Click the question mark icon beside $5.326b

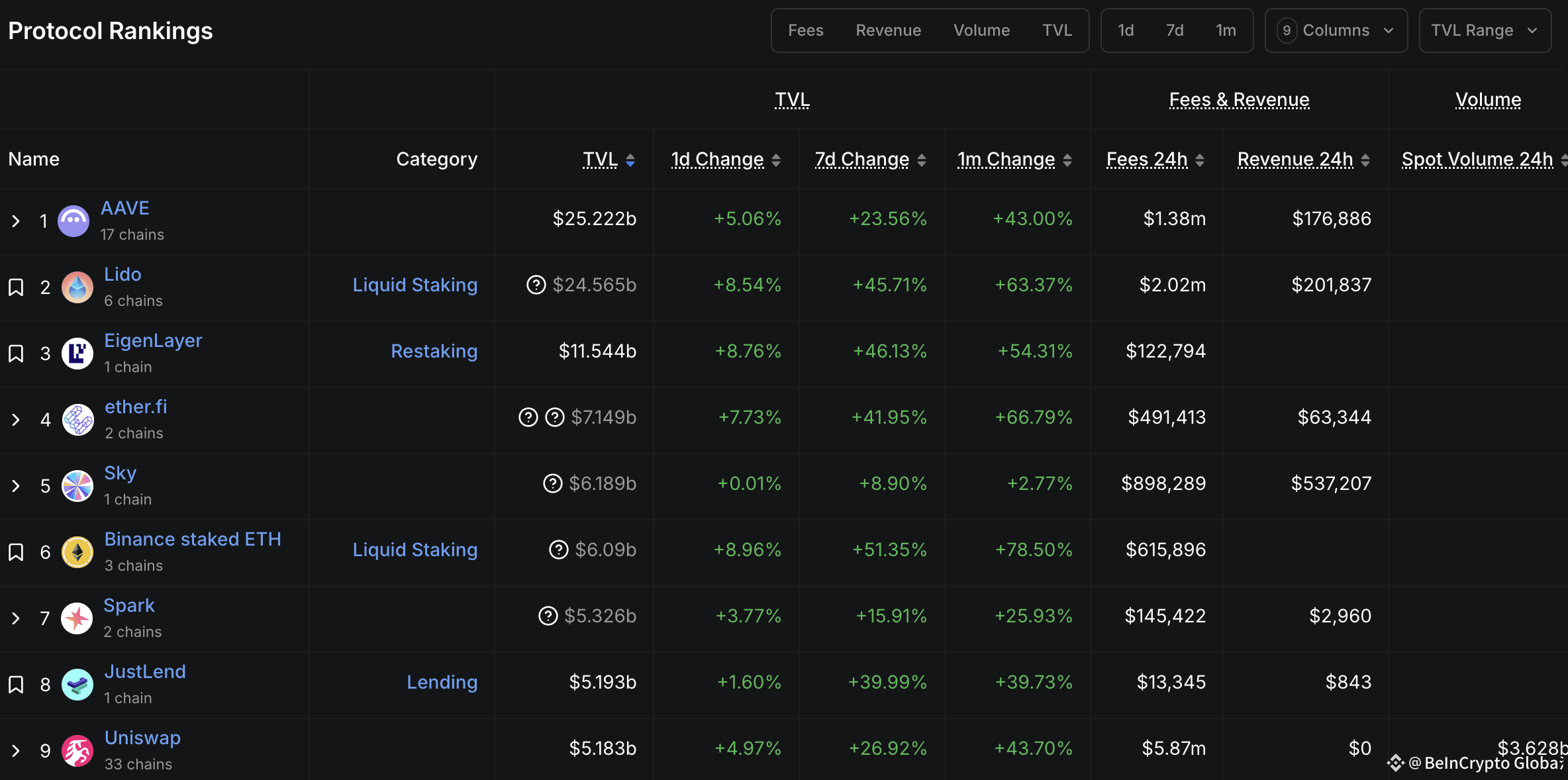click(x=548, y=616)
